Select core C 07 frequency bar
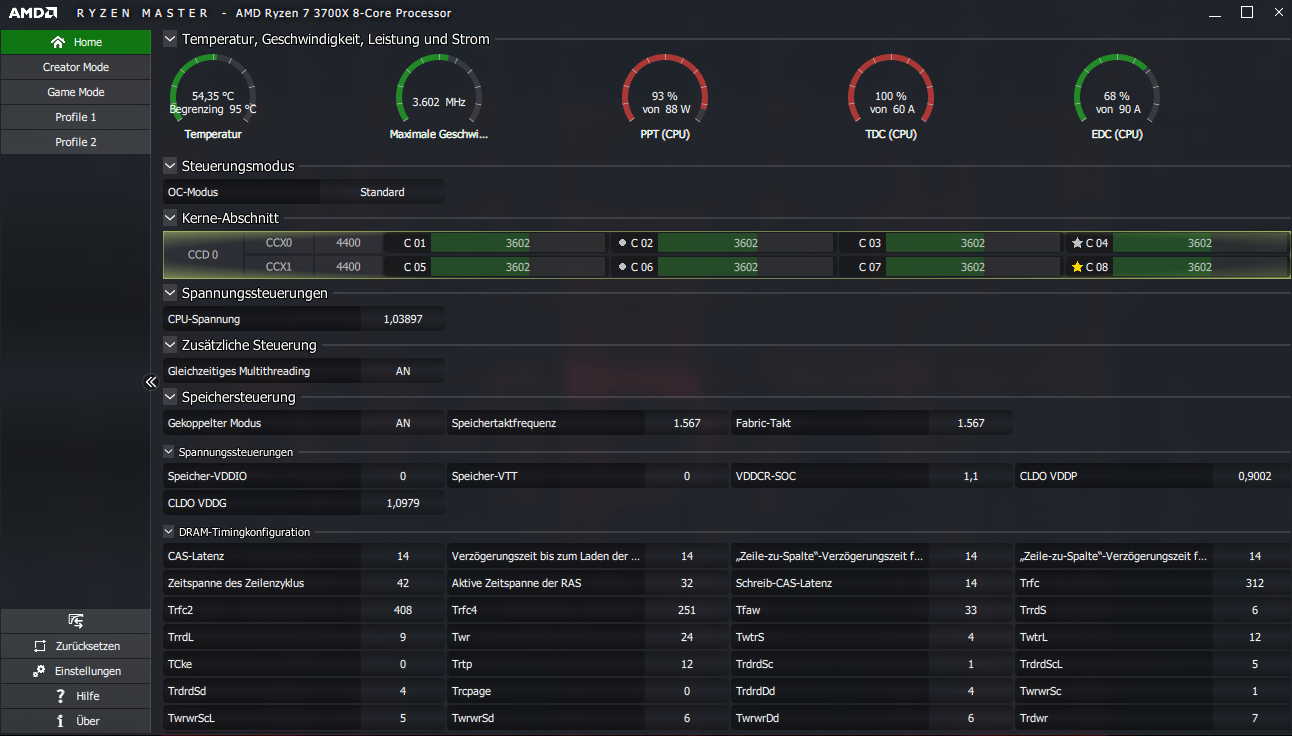Screen dimensions: 1292x736 tap(973, 267)
